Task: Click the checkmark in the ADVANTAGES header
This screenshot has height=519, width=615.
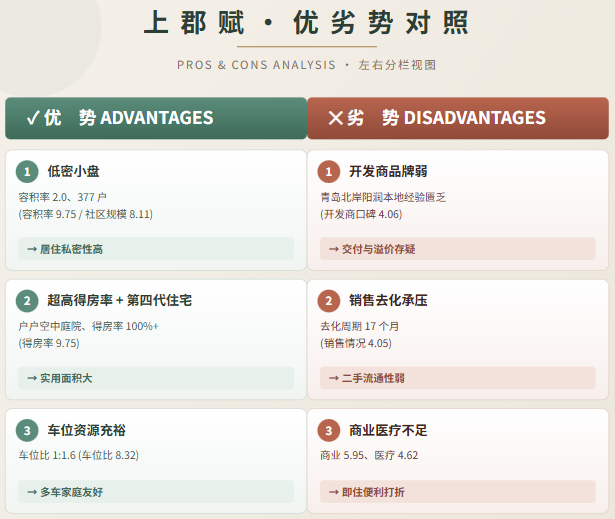Action: [33, 118]
